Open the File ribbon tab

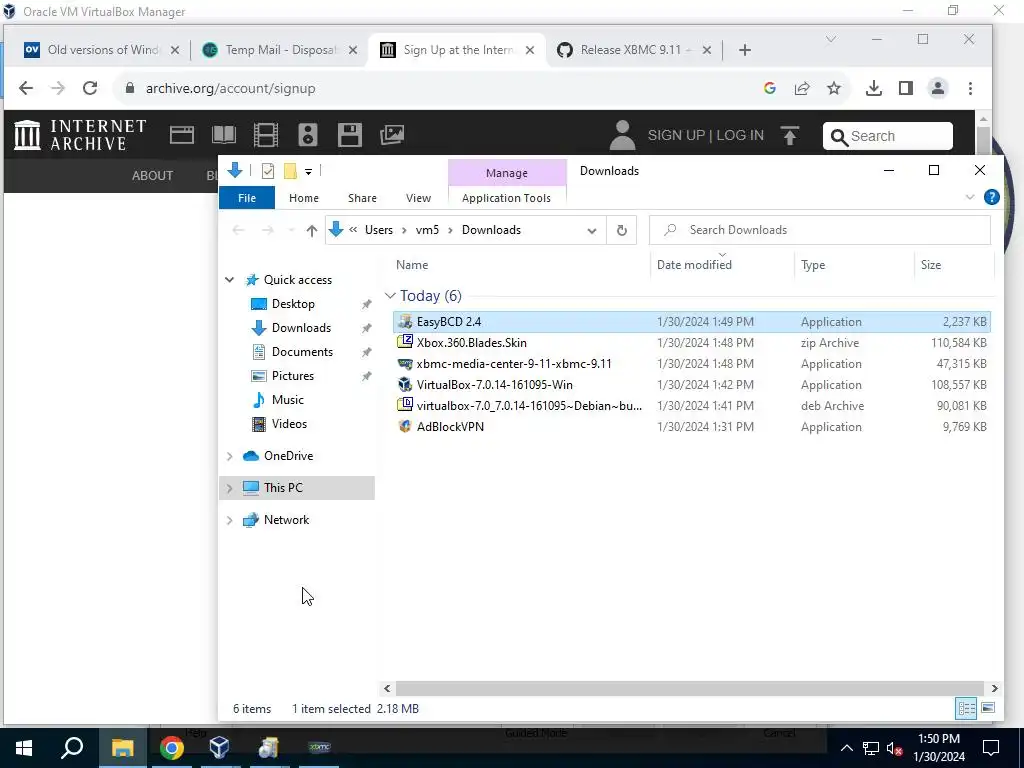coord(247,198)
